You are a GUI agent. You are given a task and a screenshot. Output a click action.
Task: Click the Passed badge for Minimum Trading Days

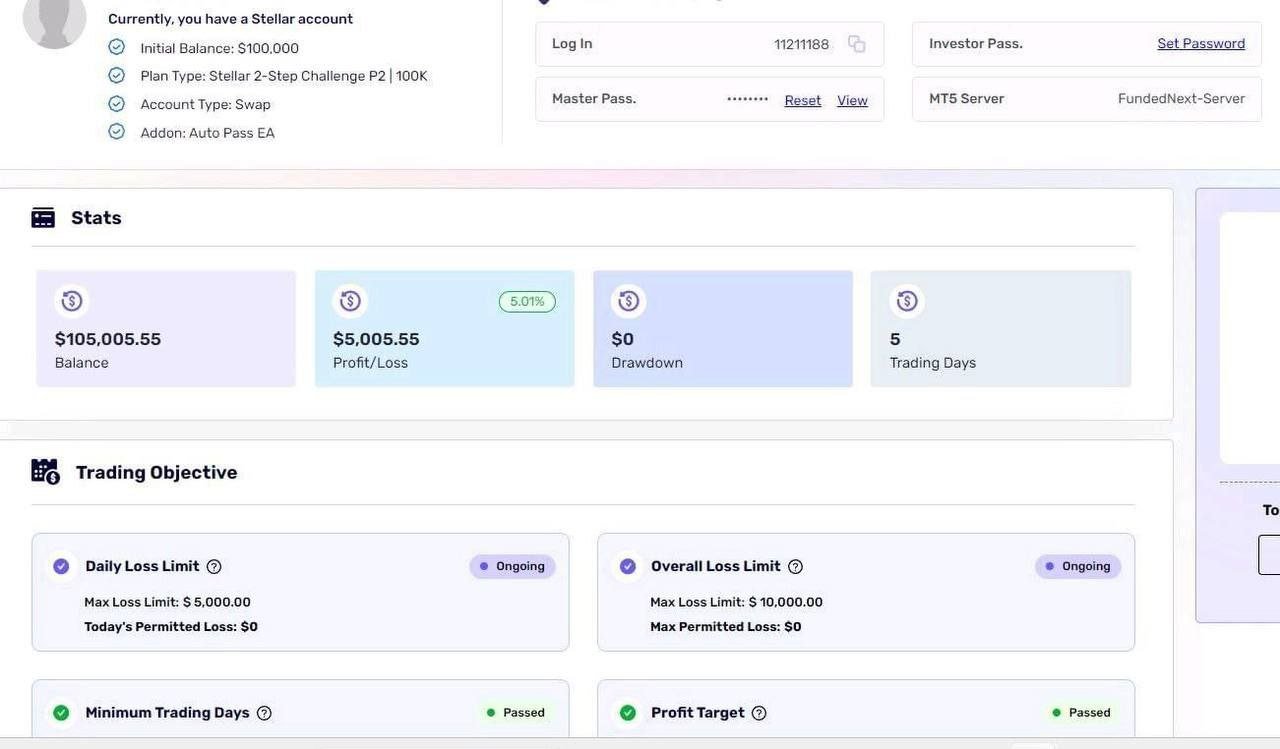coord(515,713)
